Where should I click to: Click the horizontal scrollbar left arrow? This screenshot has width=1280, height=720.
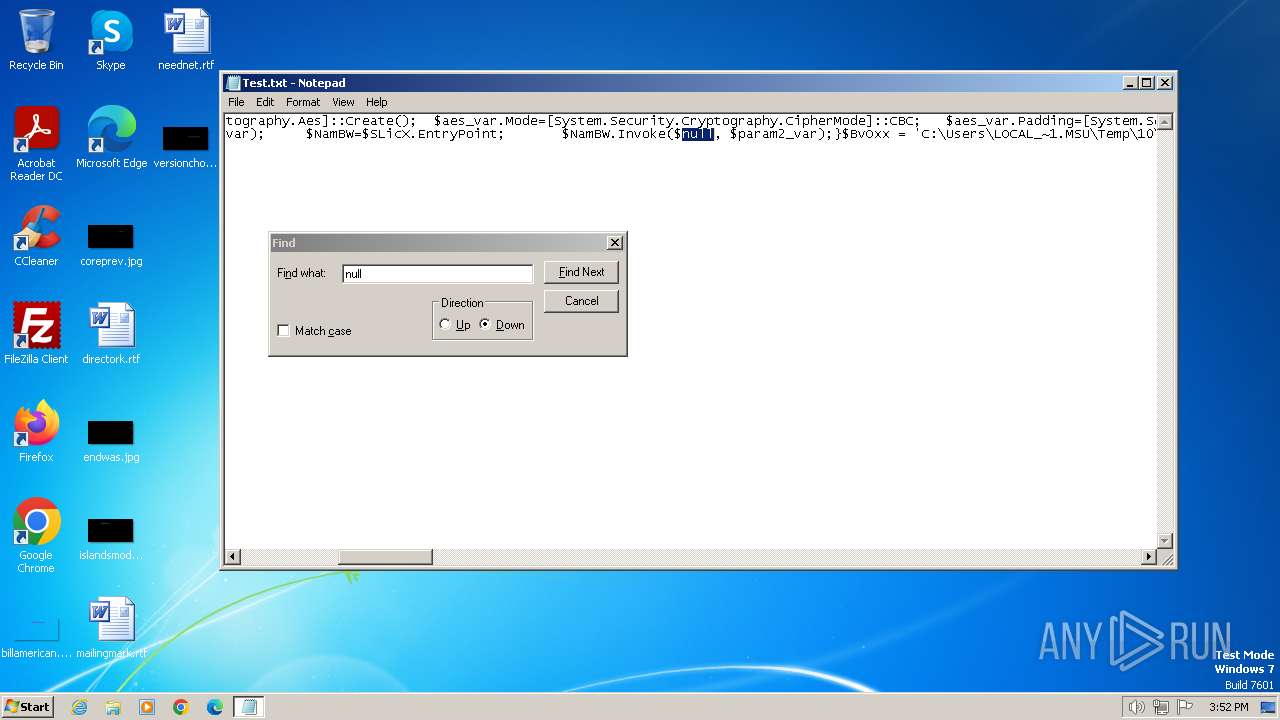pos(233,557)
